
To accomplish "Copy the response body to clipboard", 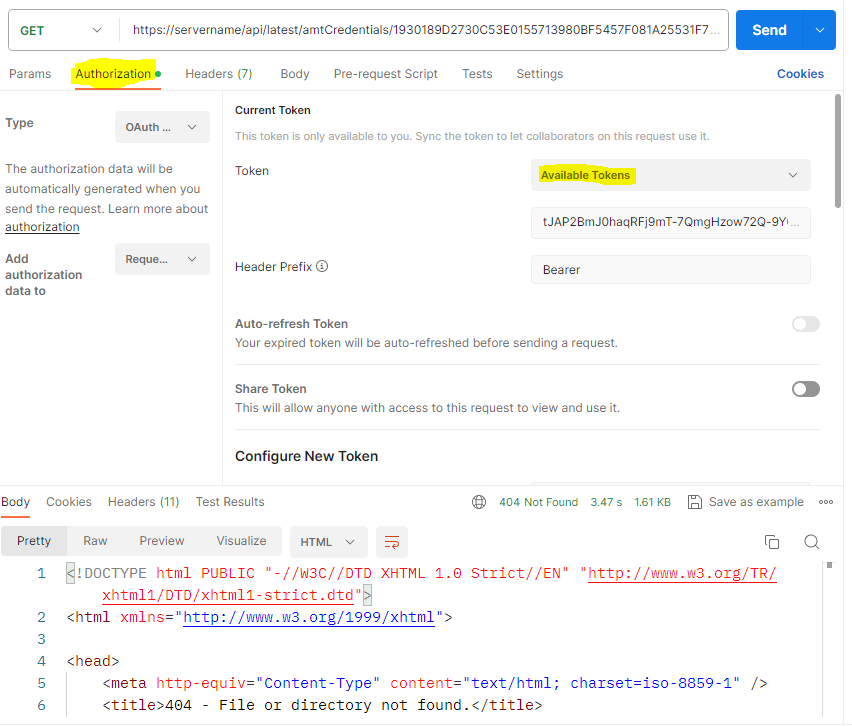I will 771,540.
